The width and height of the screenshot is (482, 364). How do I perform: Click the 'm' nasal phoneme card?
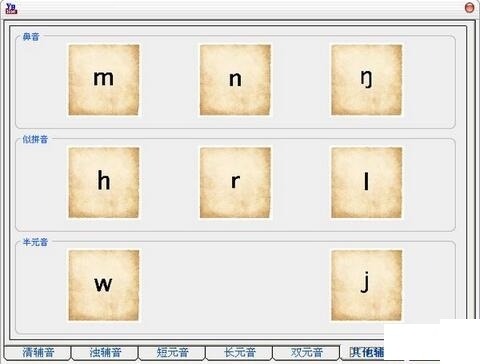104,80
